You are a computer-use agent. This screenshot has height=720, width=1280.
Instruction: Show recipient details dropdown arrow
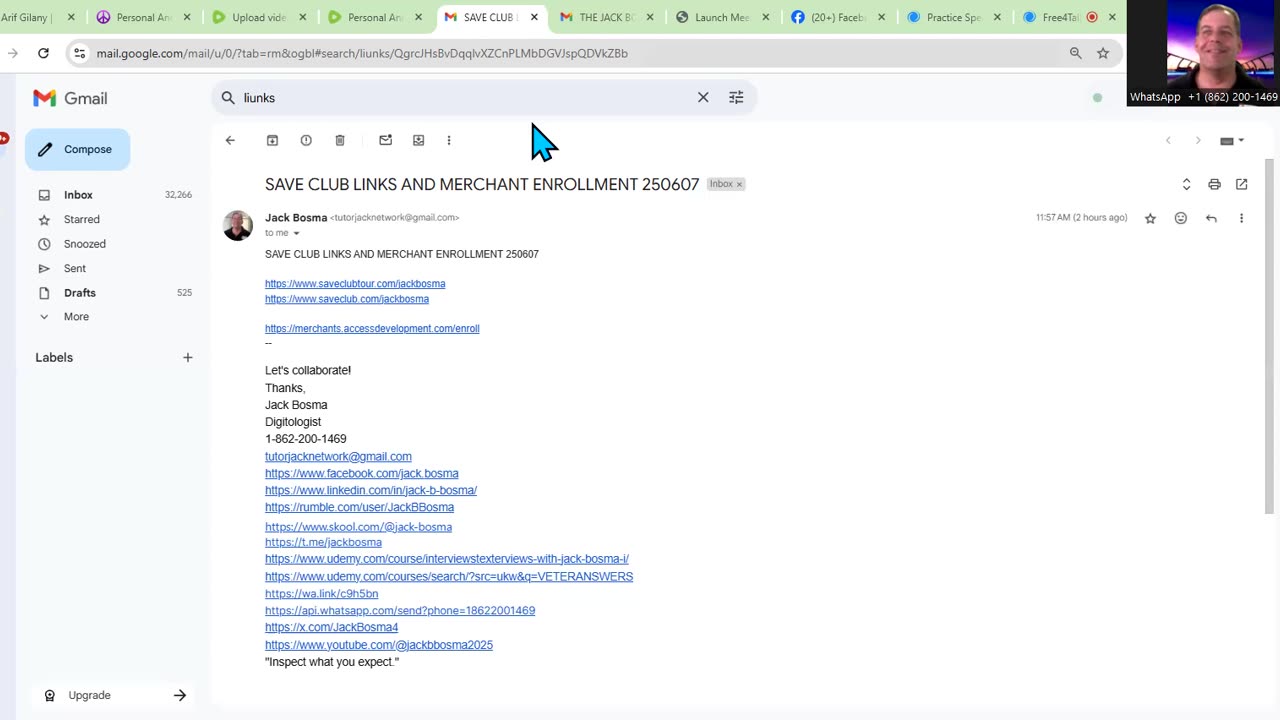click(x=296, y=233)
